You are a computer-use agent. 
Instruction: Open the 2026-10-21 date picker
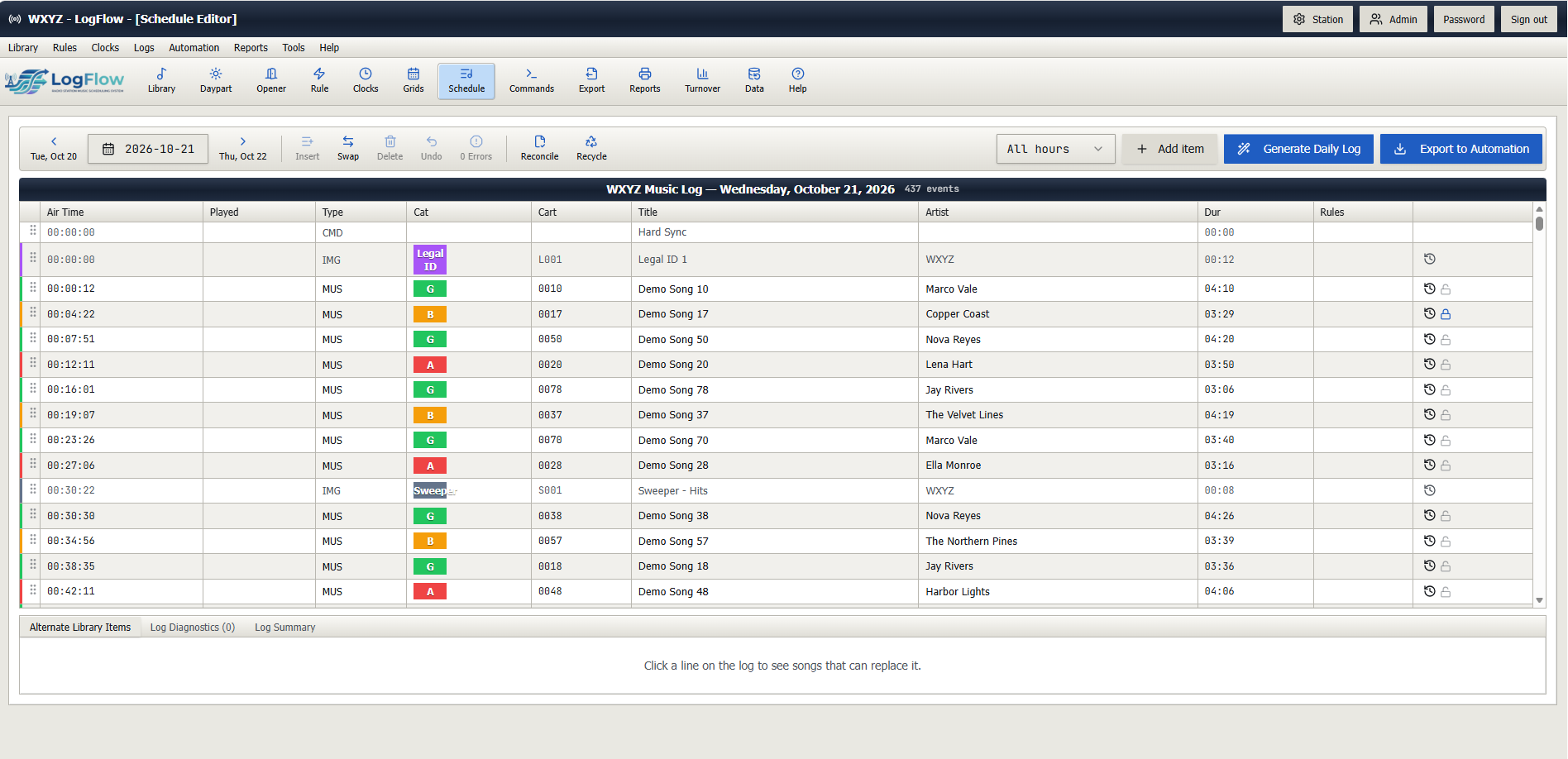(148, 149)
